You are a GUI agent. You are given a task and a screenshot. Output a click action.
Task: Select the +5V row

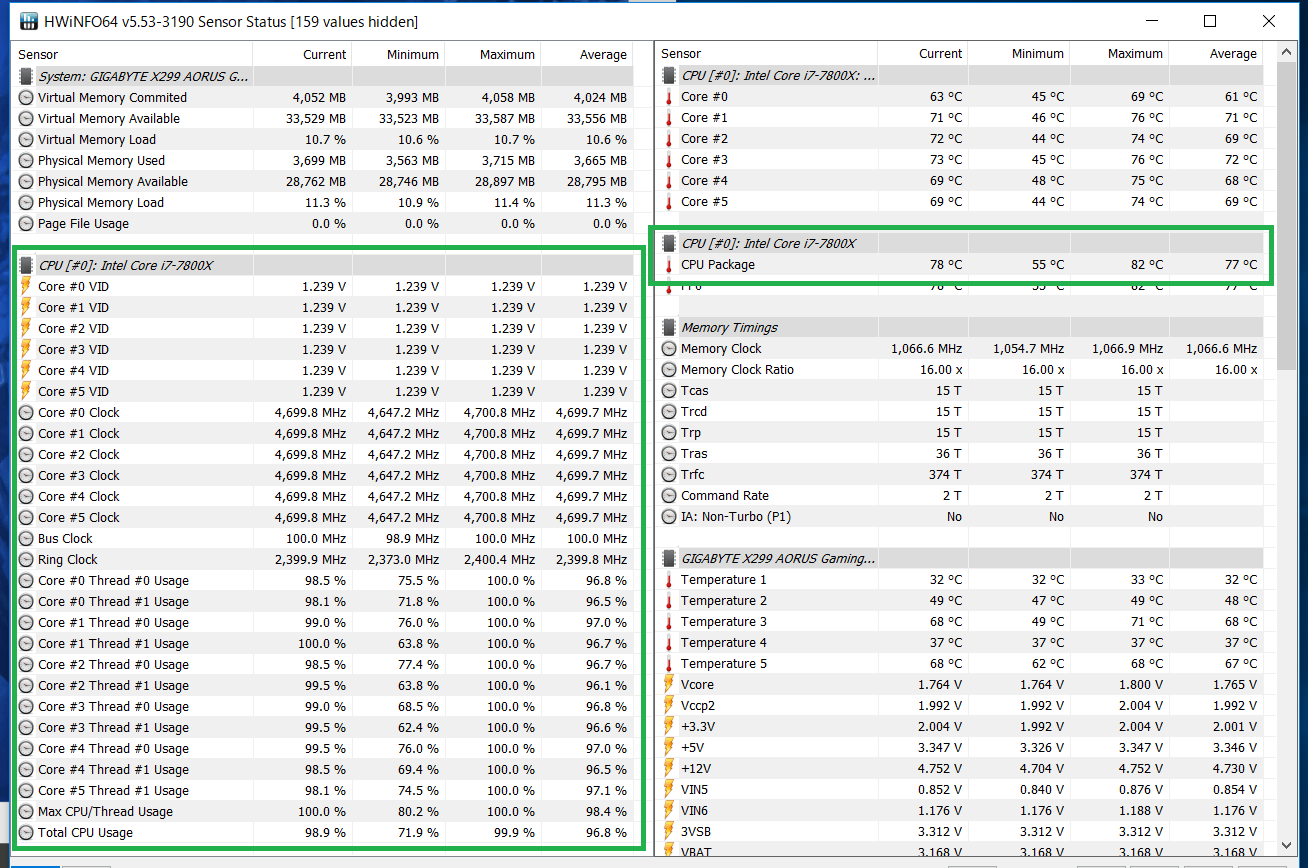960,747
